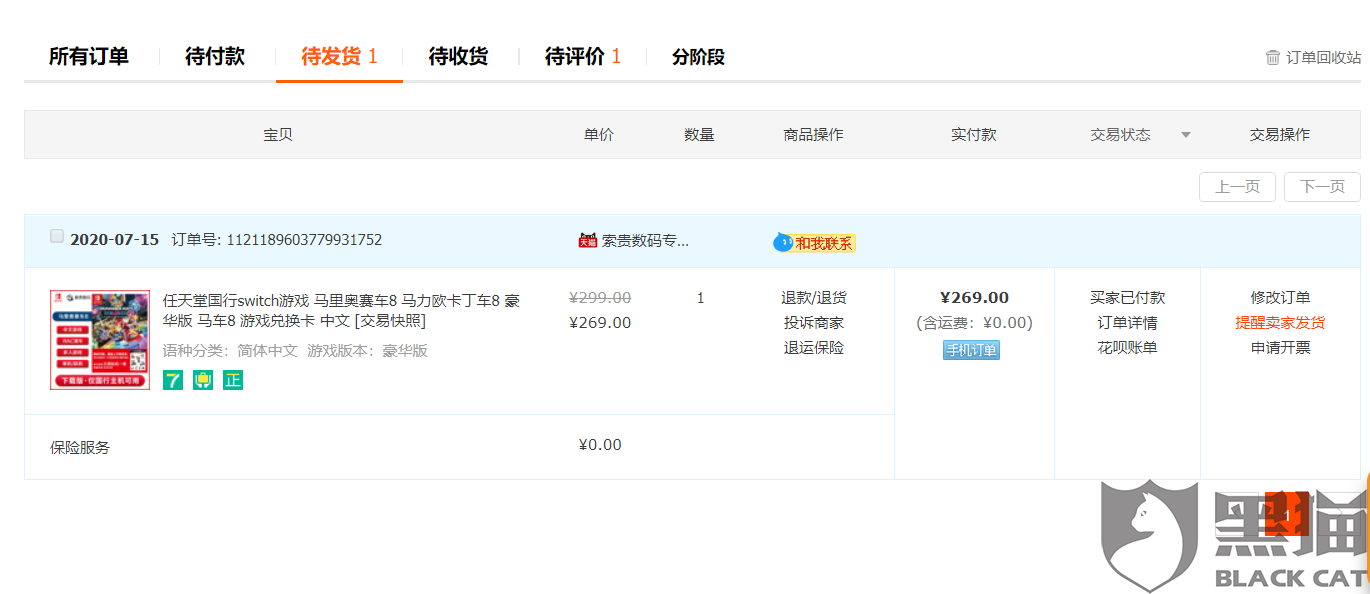Click the 下一页 button
This screenshot has height=594, width=1370.
pyautogui.click(x=1322, y=187)
